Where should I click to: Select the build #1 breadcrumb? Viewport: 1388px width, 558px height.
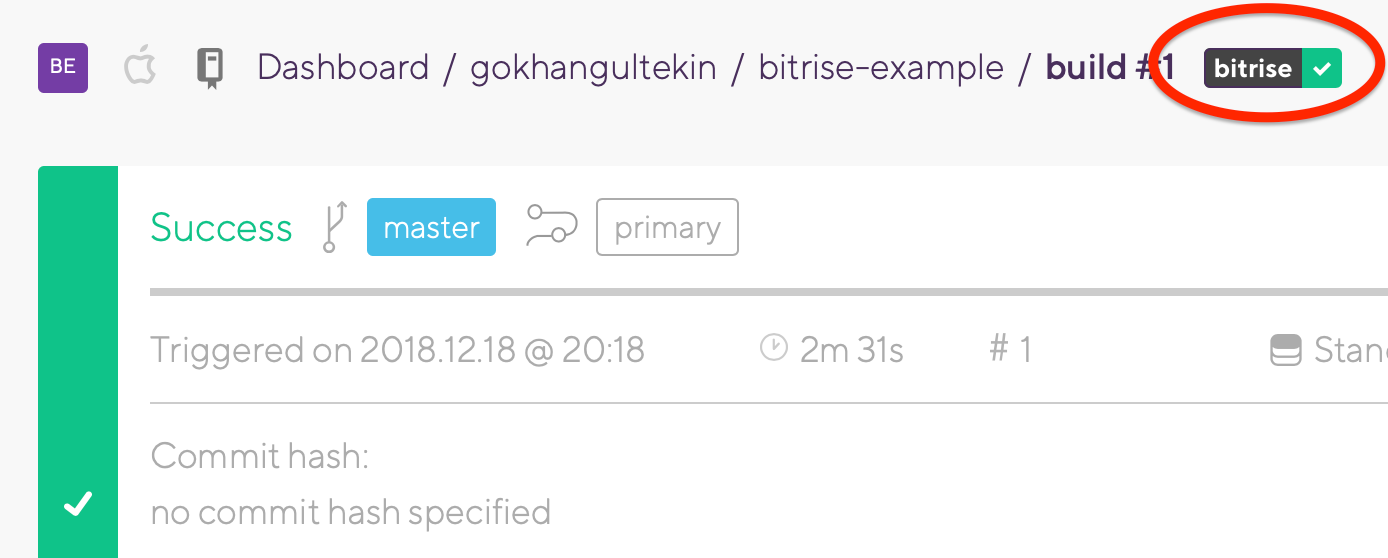click(1110, 68)
